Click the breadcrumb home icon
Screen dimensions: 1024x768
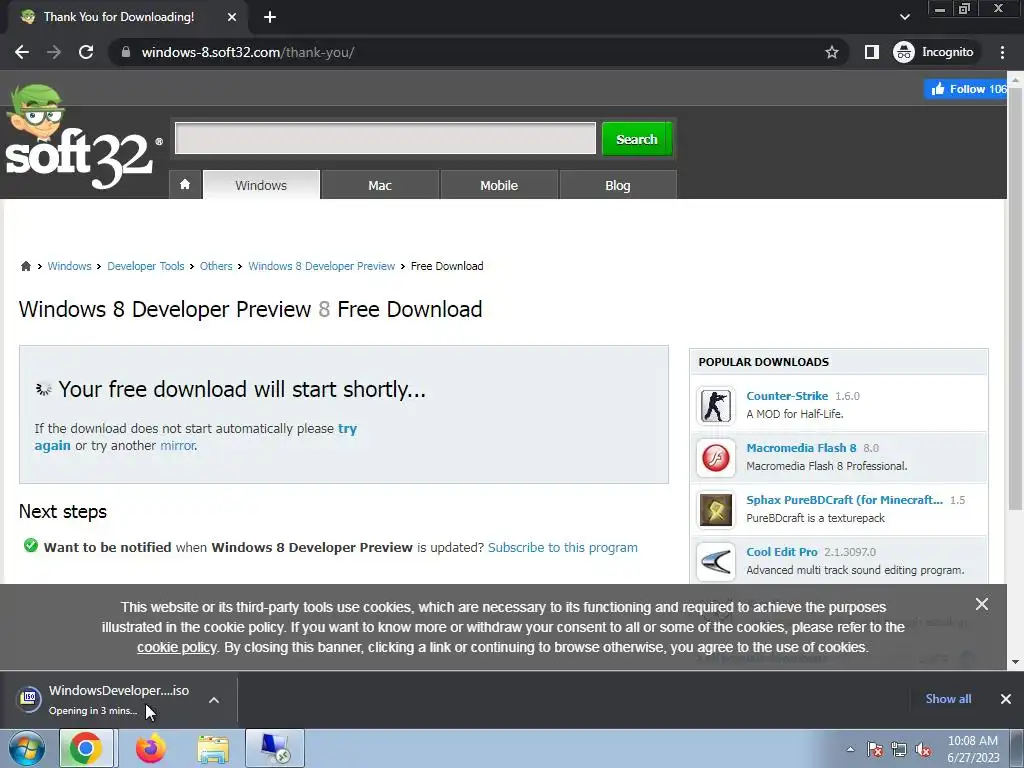25,266
